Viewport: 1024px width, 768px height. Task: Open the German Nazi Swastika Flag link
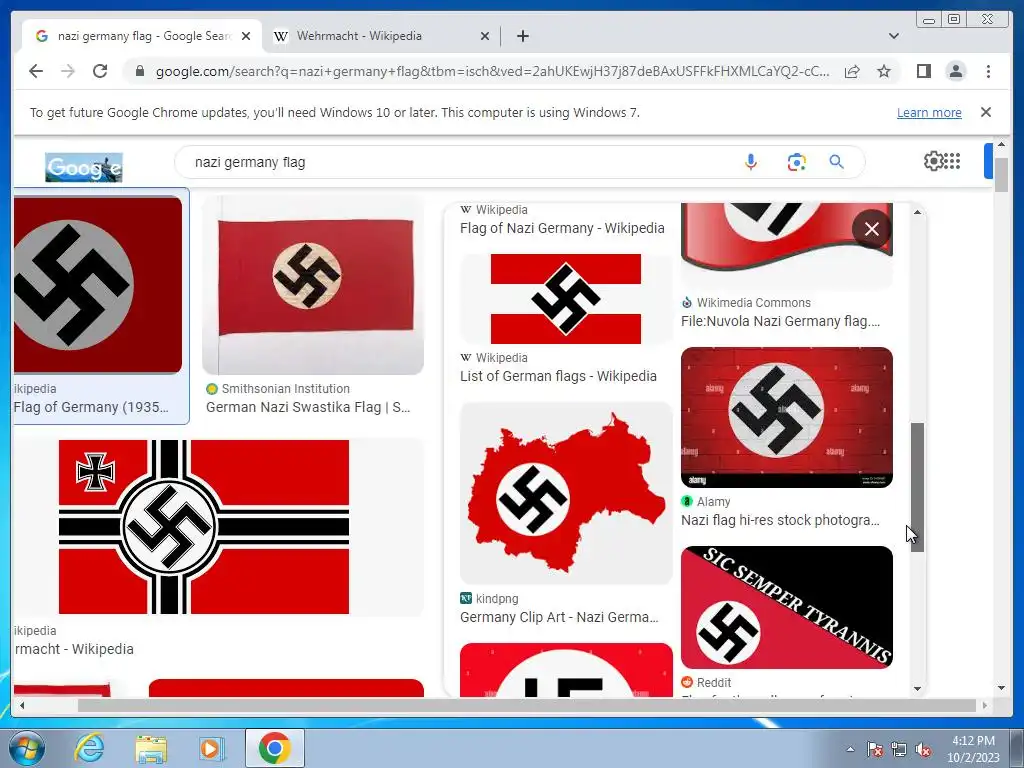(x=308, y=407)
